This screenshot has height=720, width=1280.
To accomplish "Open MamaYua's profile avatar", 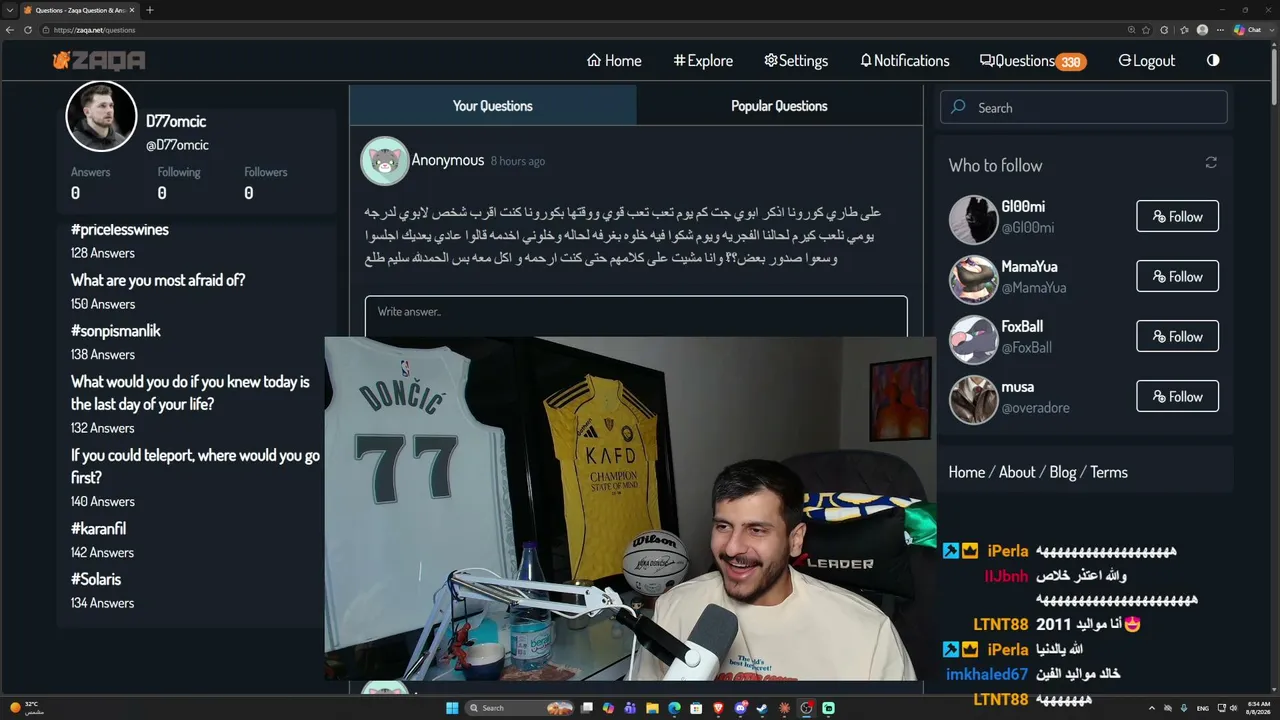I will point(973,280).
